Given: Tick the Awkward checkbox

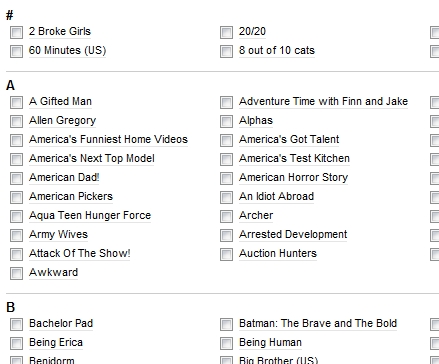Looking at the screenshot, I should point(16,274).
